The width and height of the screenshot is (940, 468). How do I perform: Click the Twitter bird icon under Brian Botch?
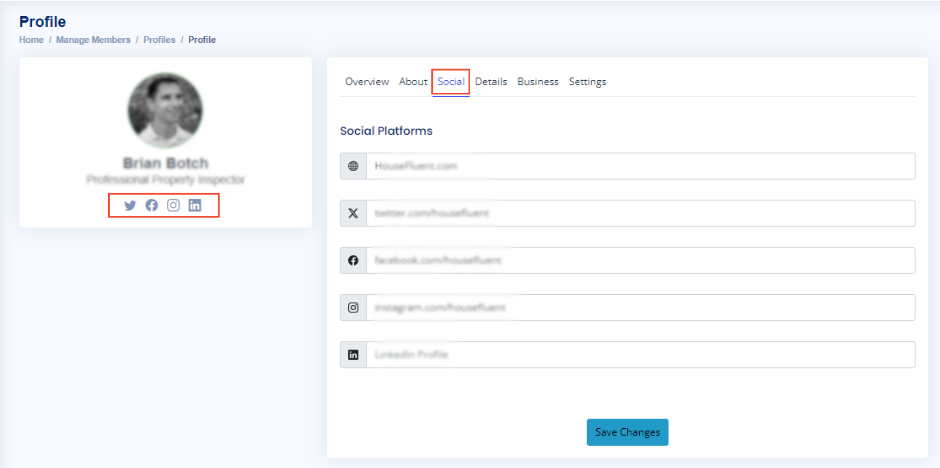coord(130,205)
